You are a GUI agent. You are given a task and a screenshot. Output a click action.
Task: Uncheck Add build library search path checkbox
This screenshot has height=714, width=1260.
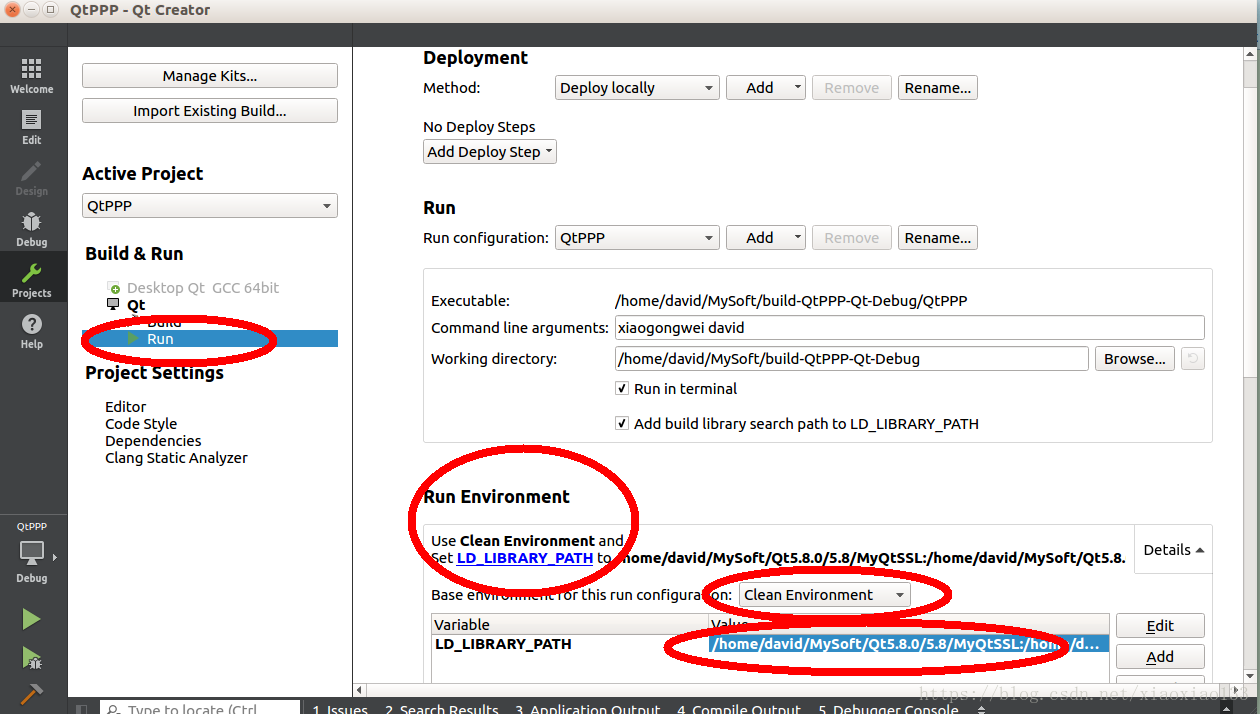click(x=622, y=424)
